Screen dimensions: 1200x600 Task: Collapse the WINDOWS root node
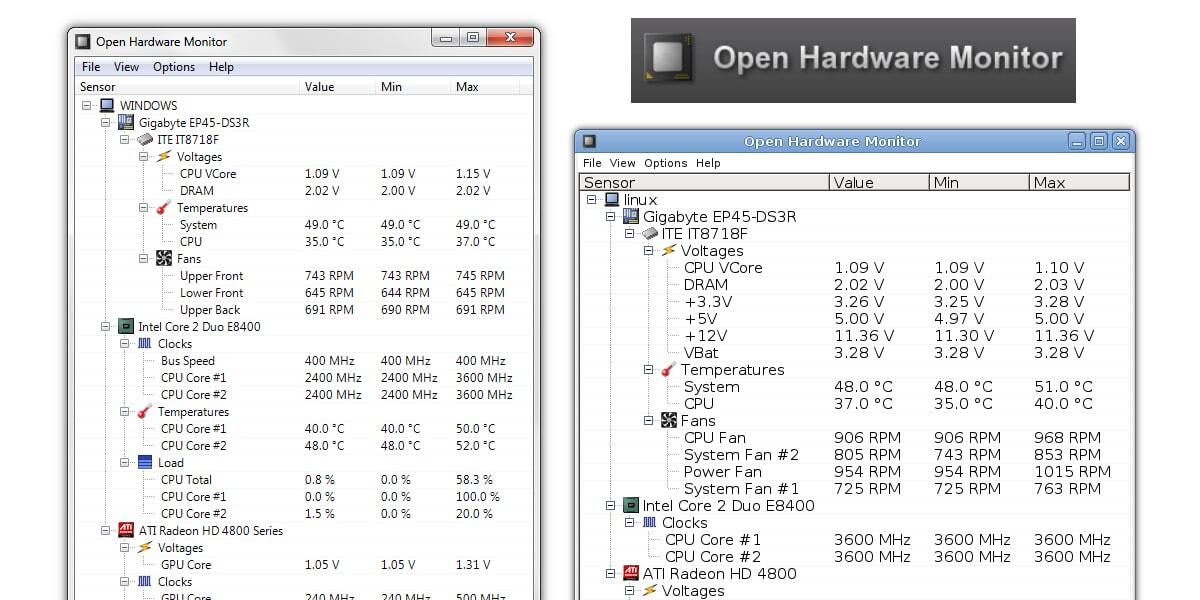point(87,105)
